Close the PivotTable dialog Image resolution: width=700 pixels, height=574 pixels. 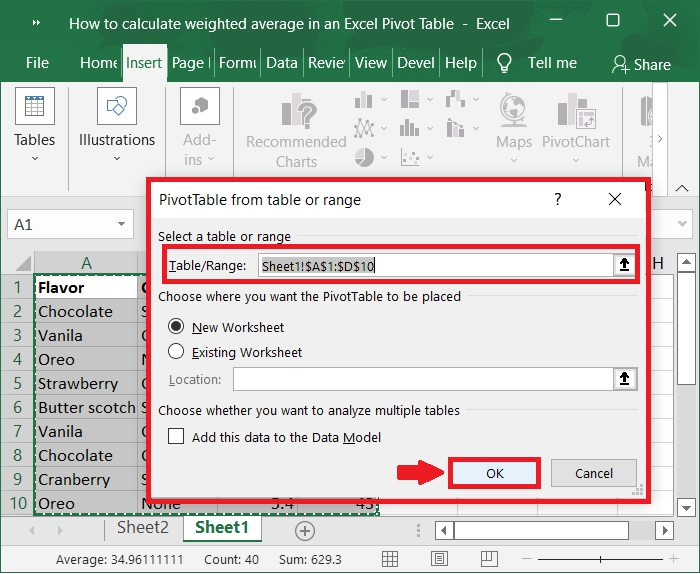coord(615,199)
